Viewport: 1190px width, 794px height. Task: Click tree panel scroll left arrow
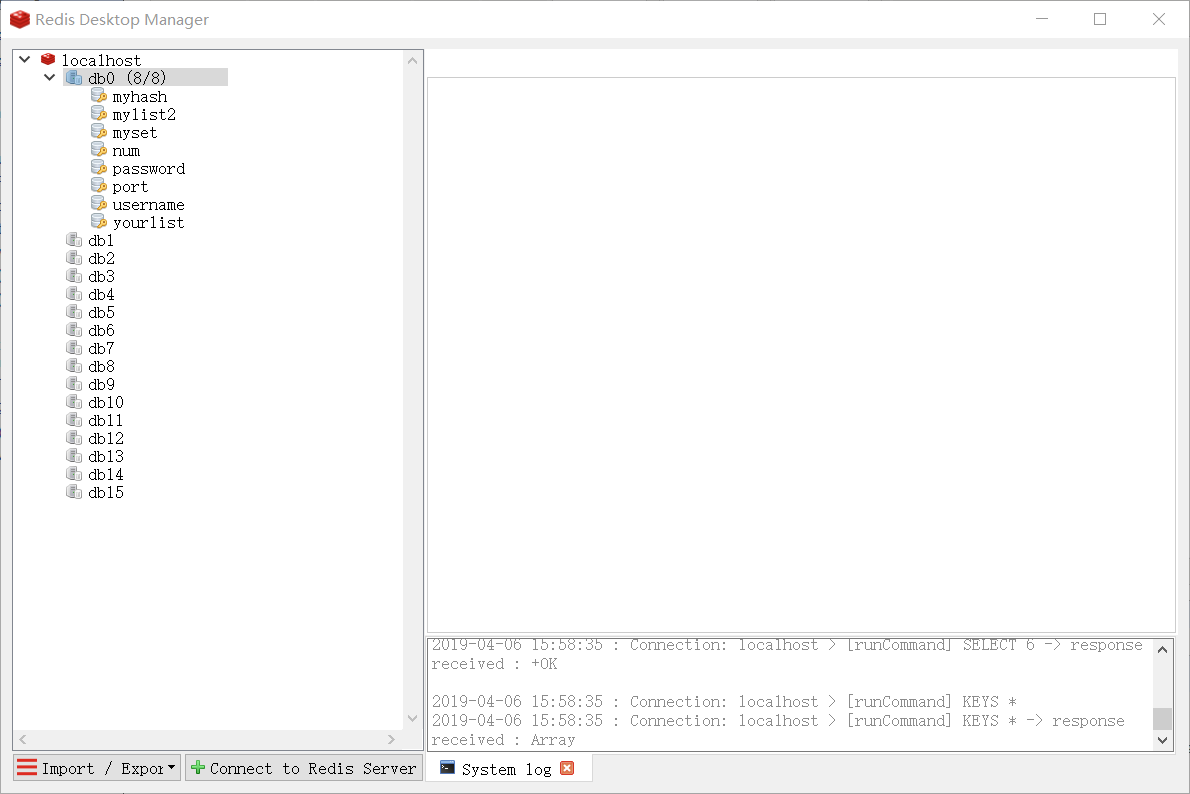[23, 739]
